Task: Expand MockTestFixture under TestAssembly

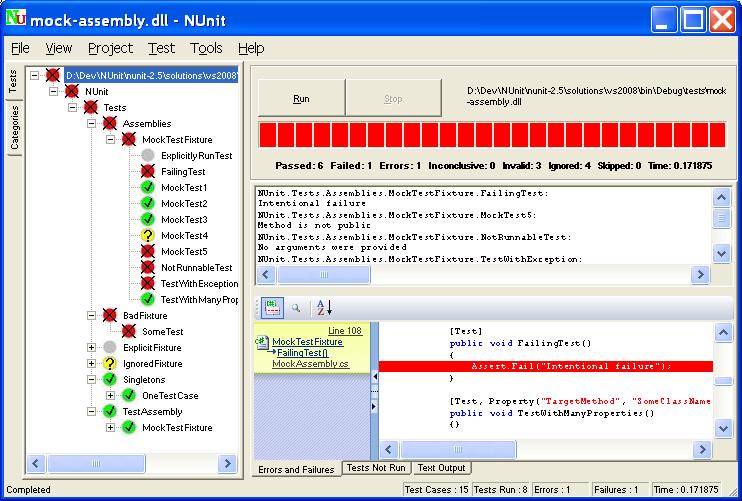Action: click(x=110, y=427)
